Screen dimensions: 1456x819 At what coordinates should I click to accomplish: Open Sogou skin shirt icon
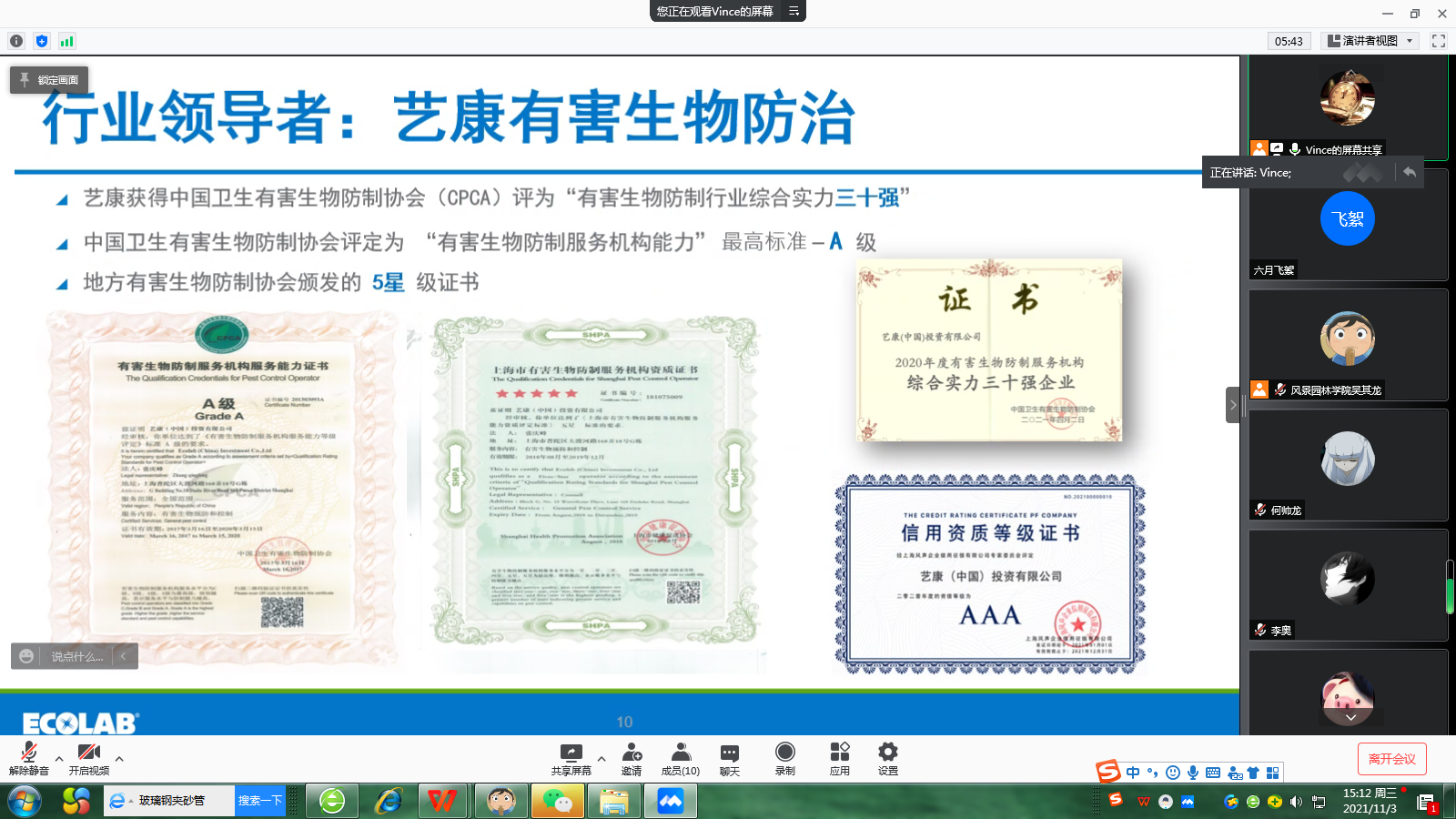tap(1253, 773)
